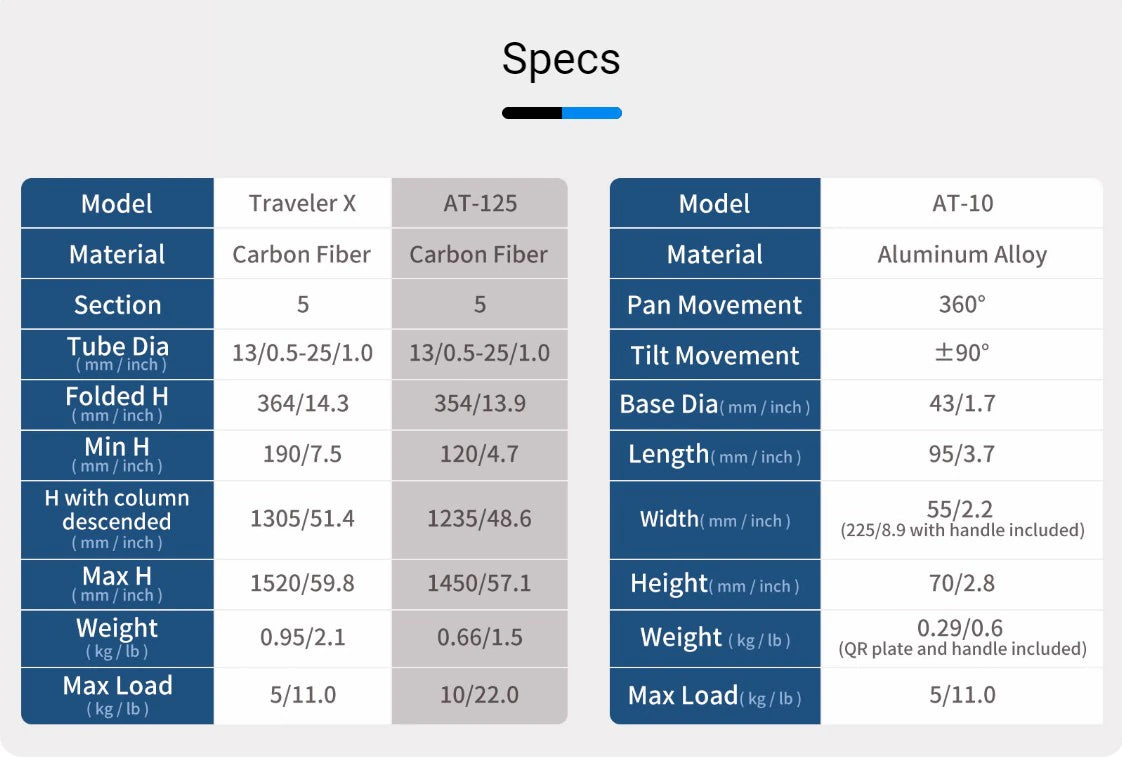
Task: Select the '1520/59.8' max height value
Action: 303,583
